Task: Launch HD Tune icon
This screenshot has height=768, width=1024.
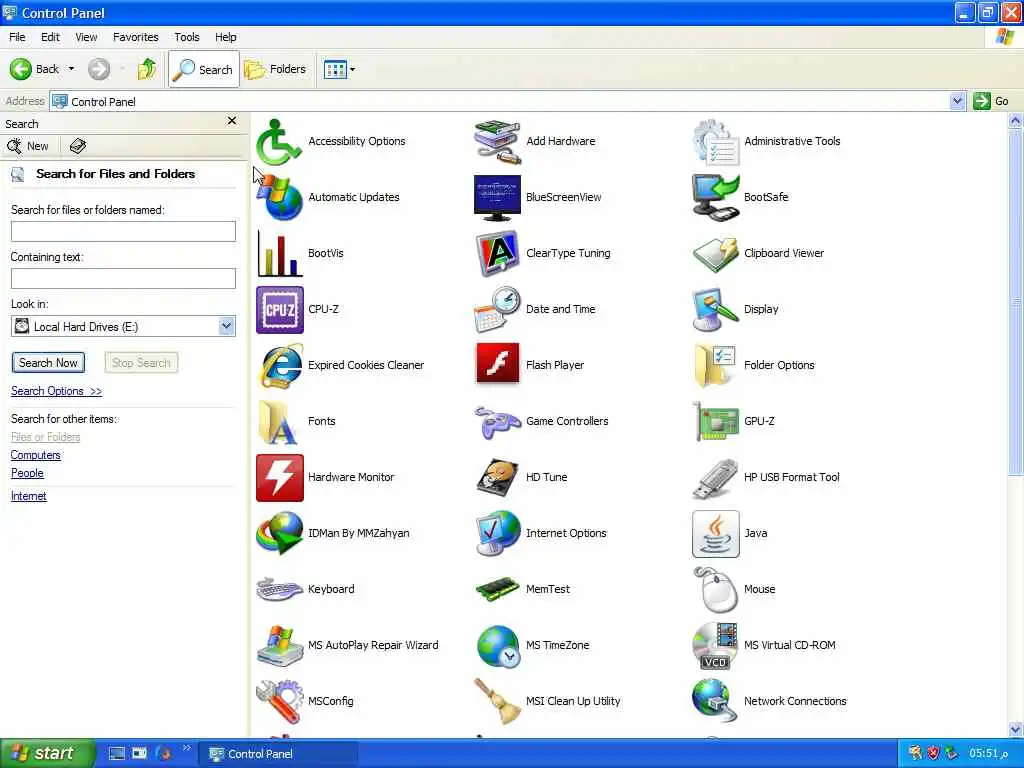Action: coord(497,477)
